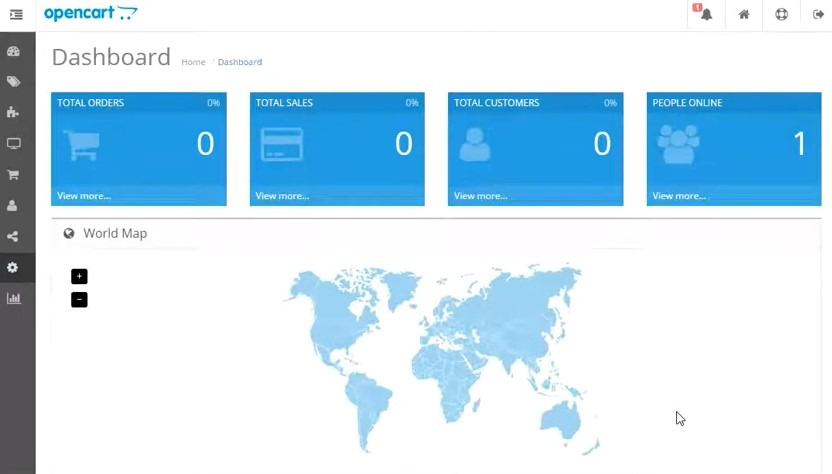
Task: Open Sales via sidebar cart icon
Action: coord(13,175)
